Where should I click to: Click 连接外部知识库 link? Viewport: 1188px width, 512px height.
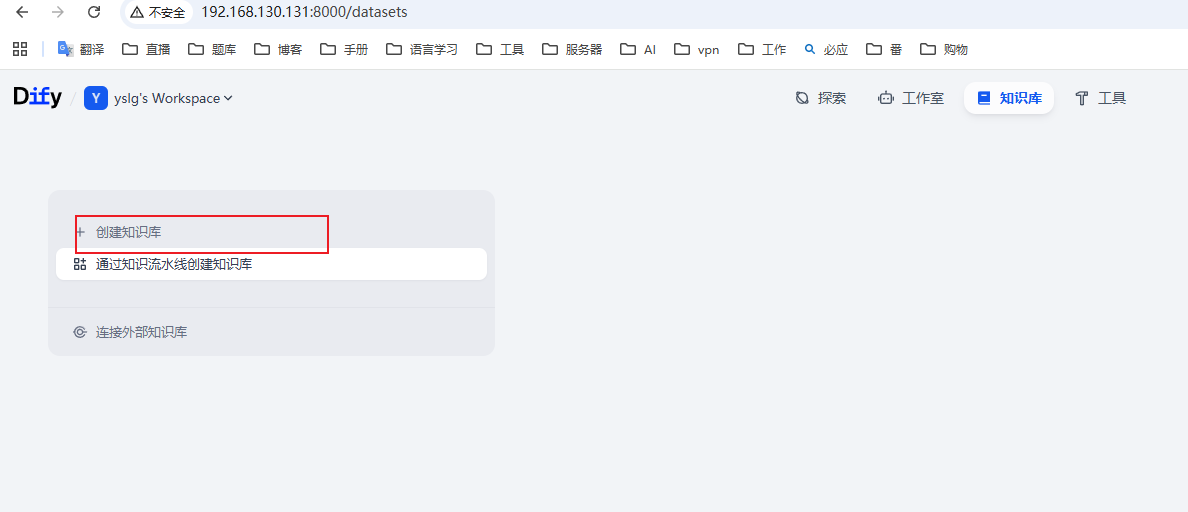140,332
